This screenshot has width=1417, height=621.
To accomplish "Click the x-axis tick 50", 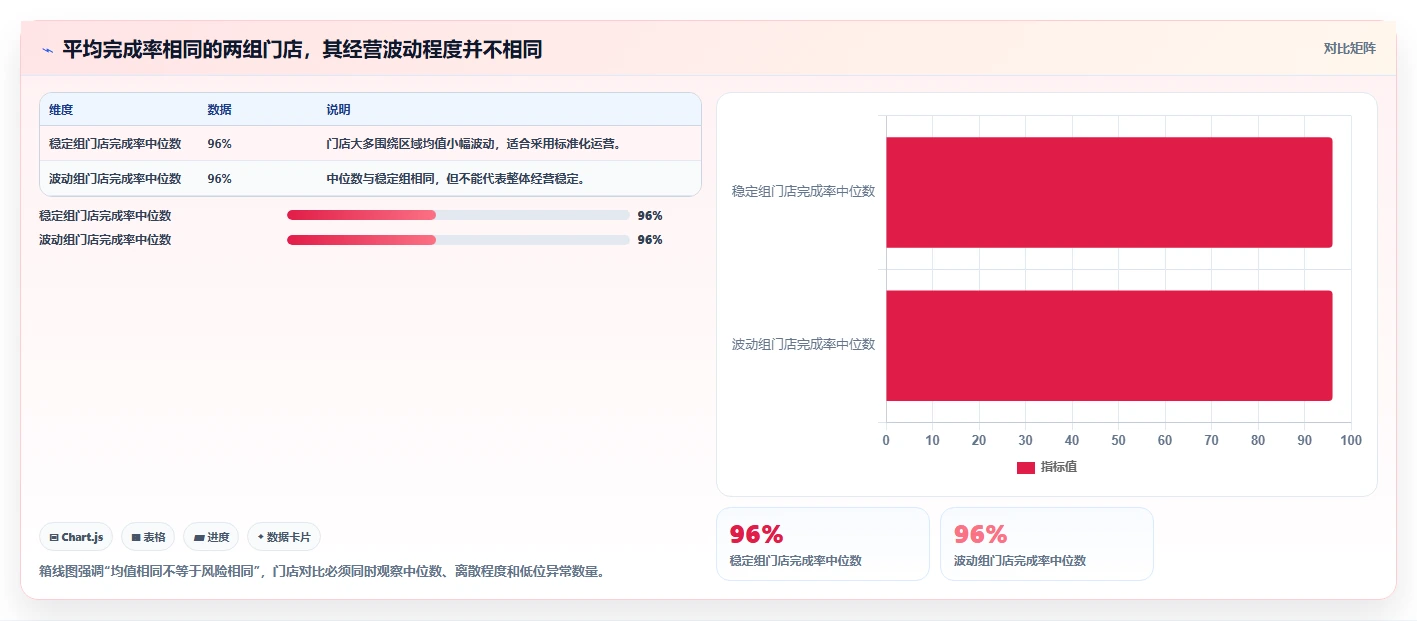I will click(1118, 441).
